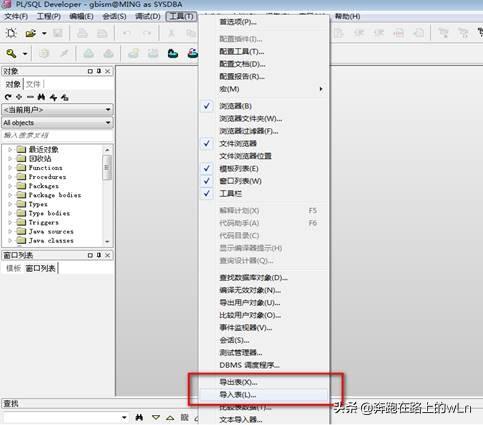Click the key Log on icon
The width and height of the screenshot is (483, 425).
pyautogui.click(x=11, y=53)
